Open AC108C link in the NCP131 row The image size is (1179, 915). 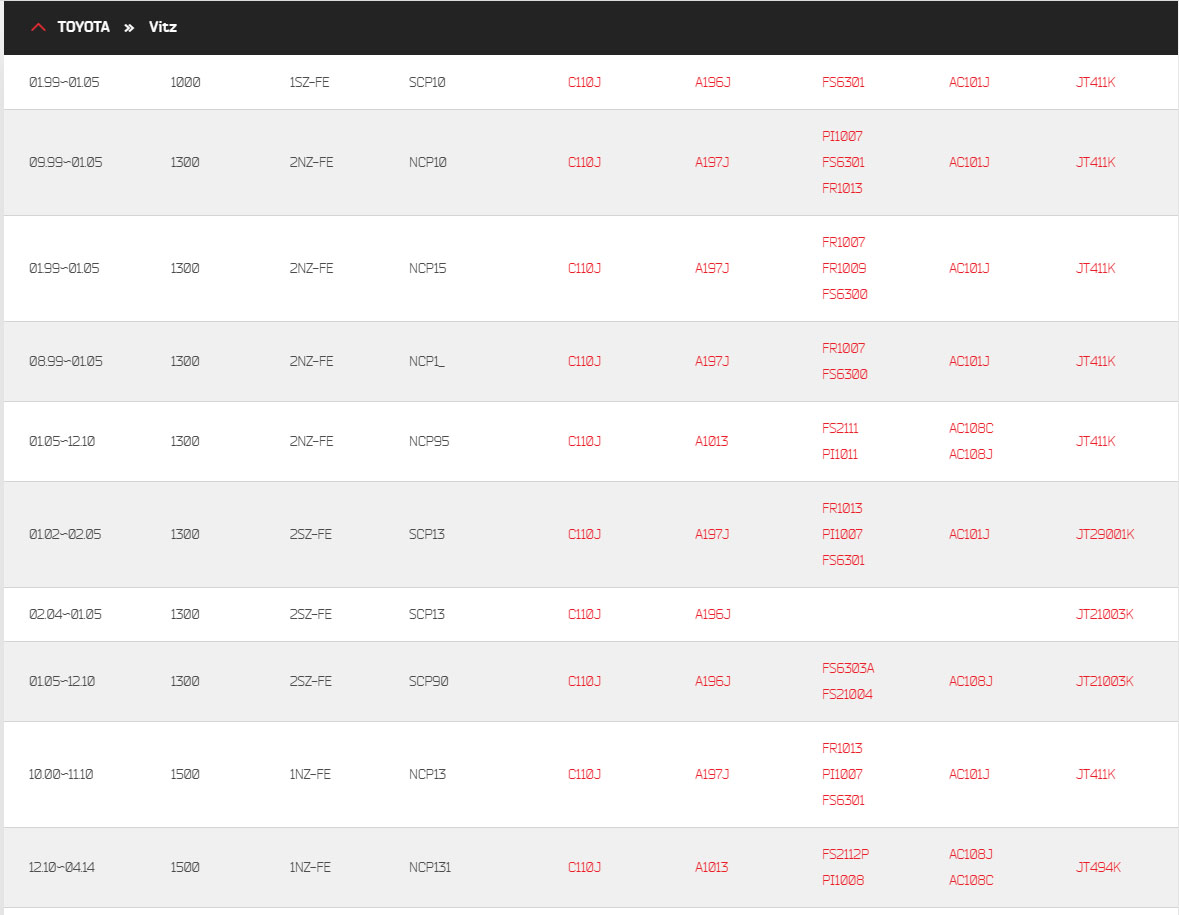pos(971,880)
